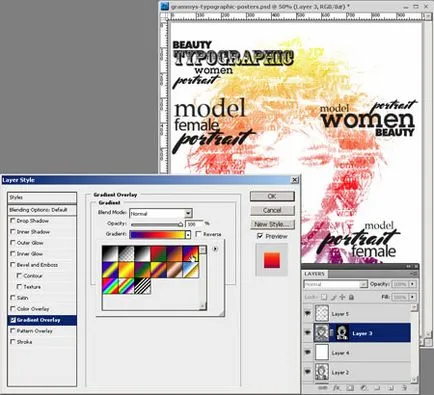Click the lock transparent pixels icon
Screen dimensions: 434x395
point(324,297)
